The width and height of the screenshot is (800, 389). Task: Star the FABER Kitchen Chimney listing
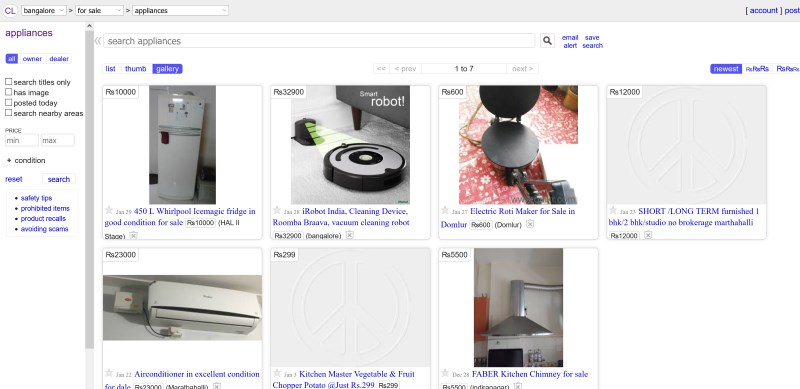[x=445, y=373]
